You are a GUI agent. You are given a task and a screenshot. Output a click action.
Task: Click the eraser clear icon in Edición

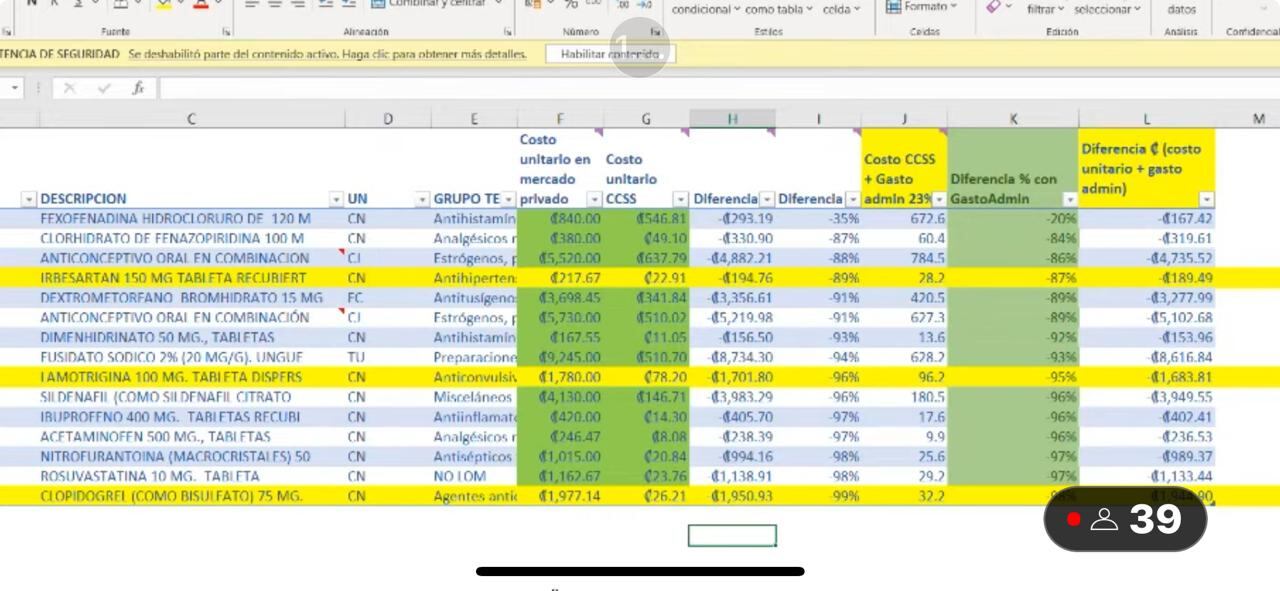point(993,7)
